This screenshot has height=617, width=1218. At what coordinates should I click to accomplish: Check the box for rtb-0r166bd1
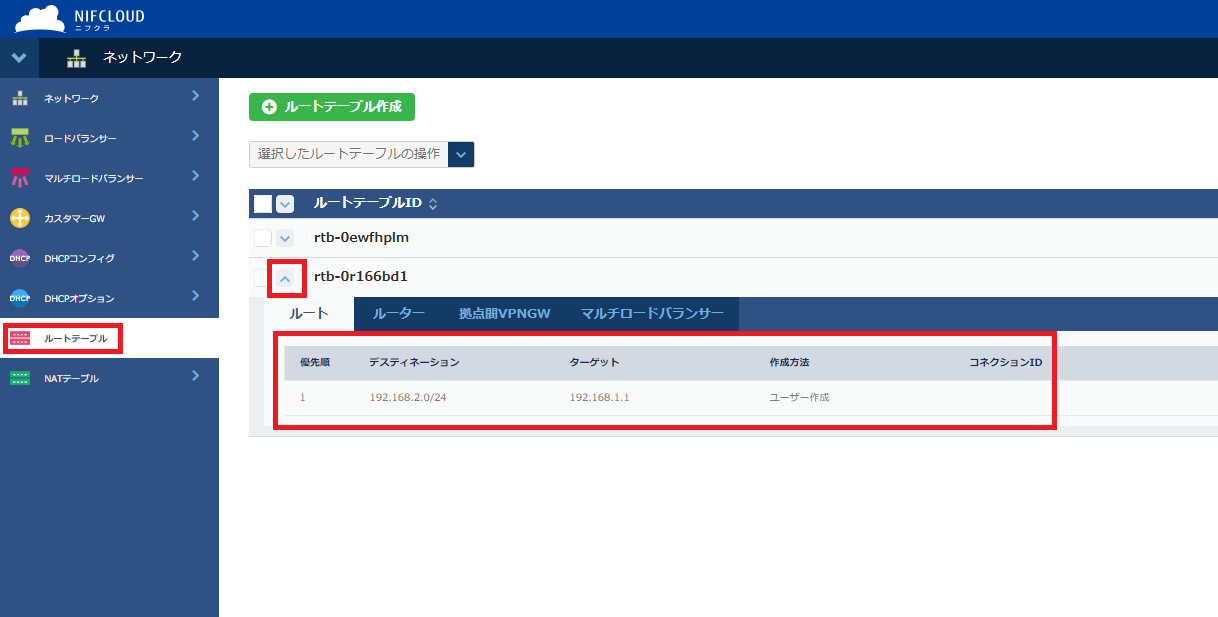point(260,277)
